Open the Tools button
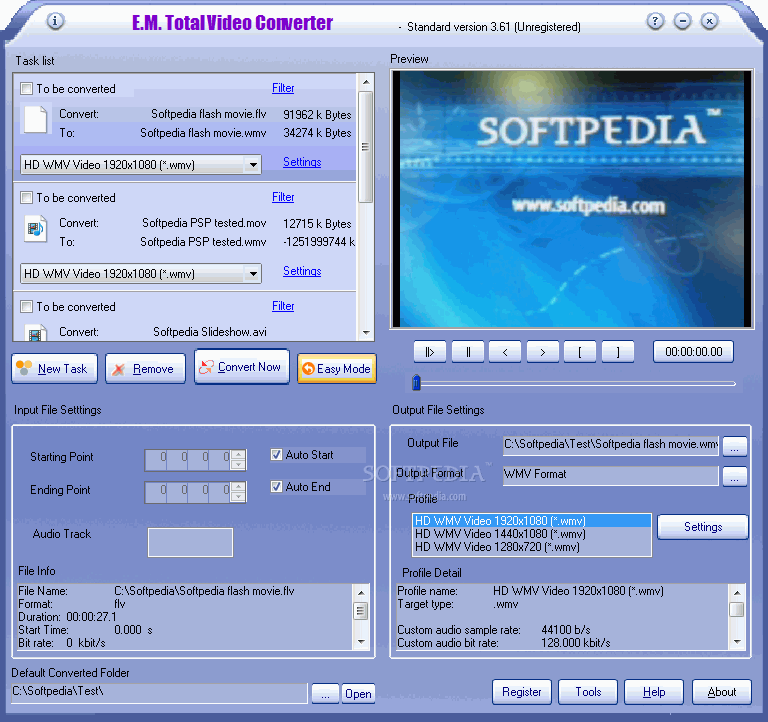 point(588,692)
